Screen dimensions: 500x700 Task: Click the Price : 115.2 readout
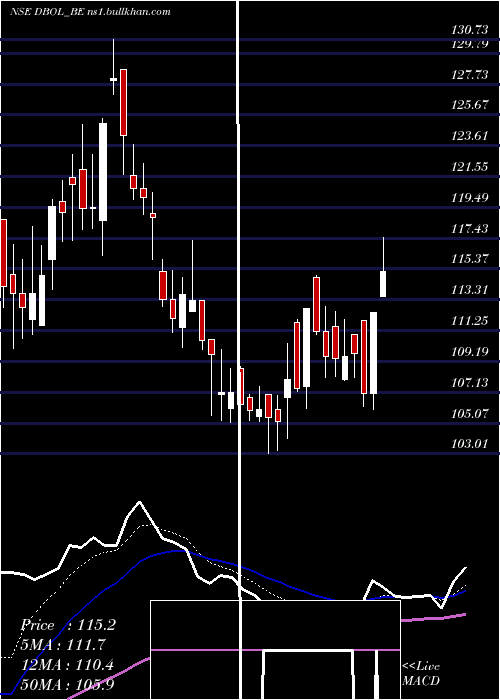tap(68, 625)
